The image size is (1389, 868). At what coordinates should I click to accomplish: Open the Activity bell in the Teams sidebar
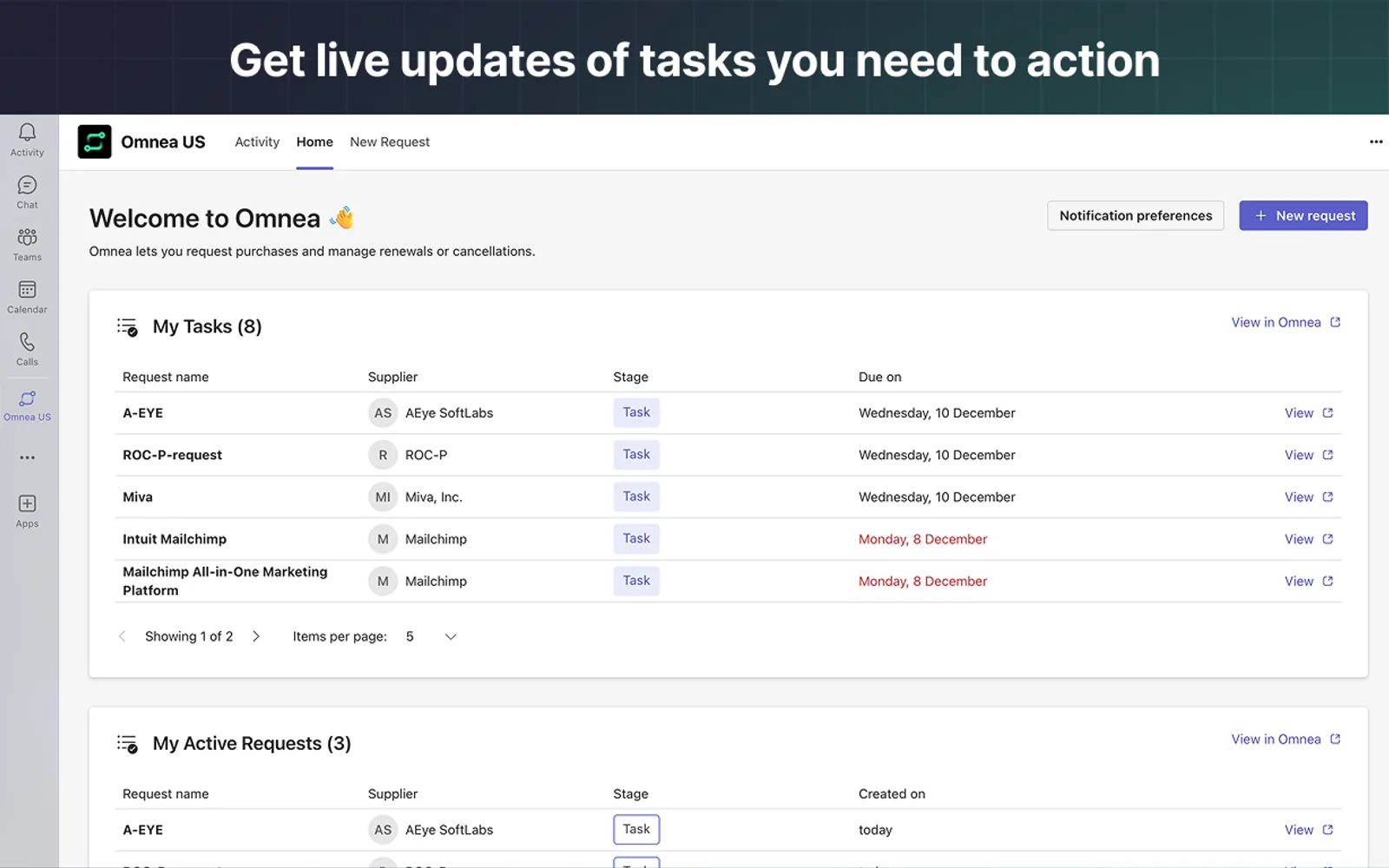click(27, 139)
